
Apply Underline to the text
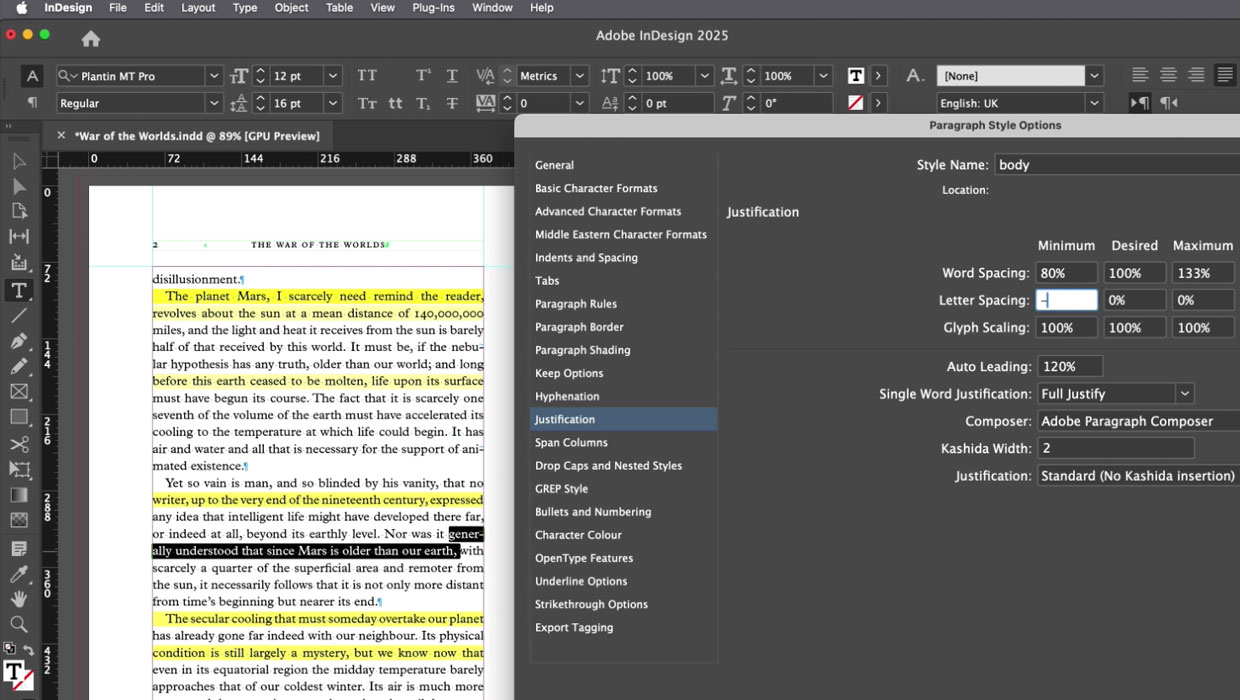tap(452, 75)
